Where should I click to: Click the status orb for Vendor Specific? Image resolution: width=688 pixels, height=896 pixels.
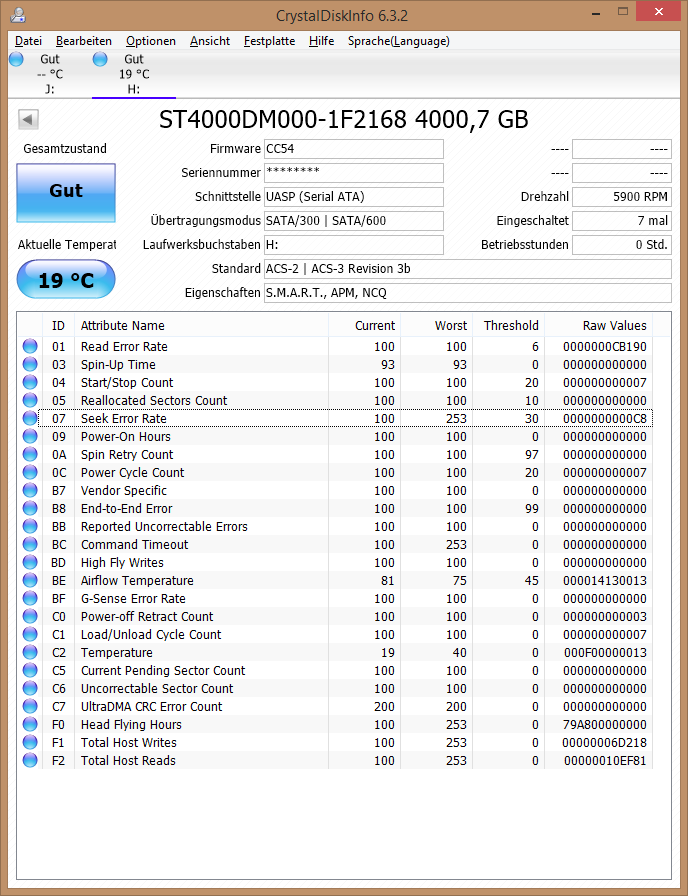30,490
